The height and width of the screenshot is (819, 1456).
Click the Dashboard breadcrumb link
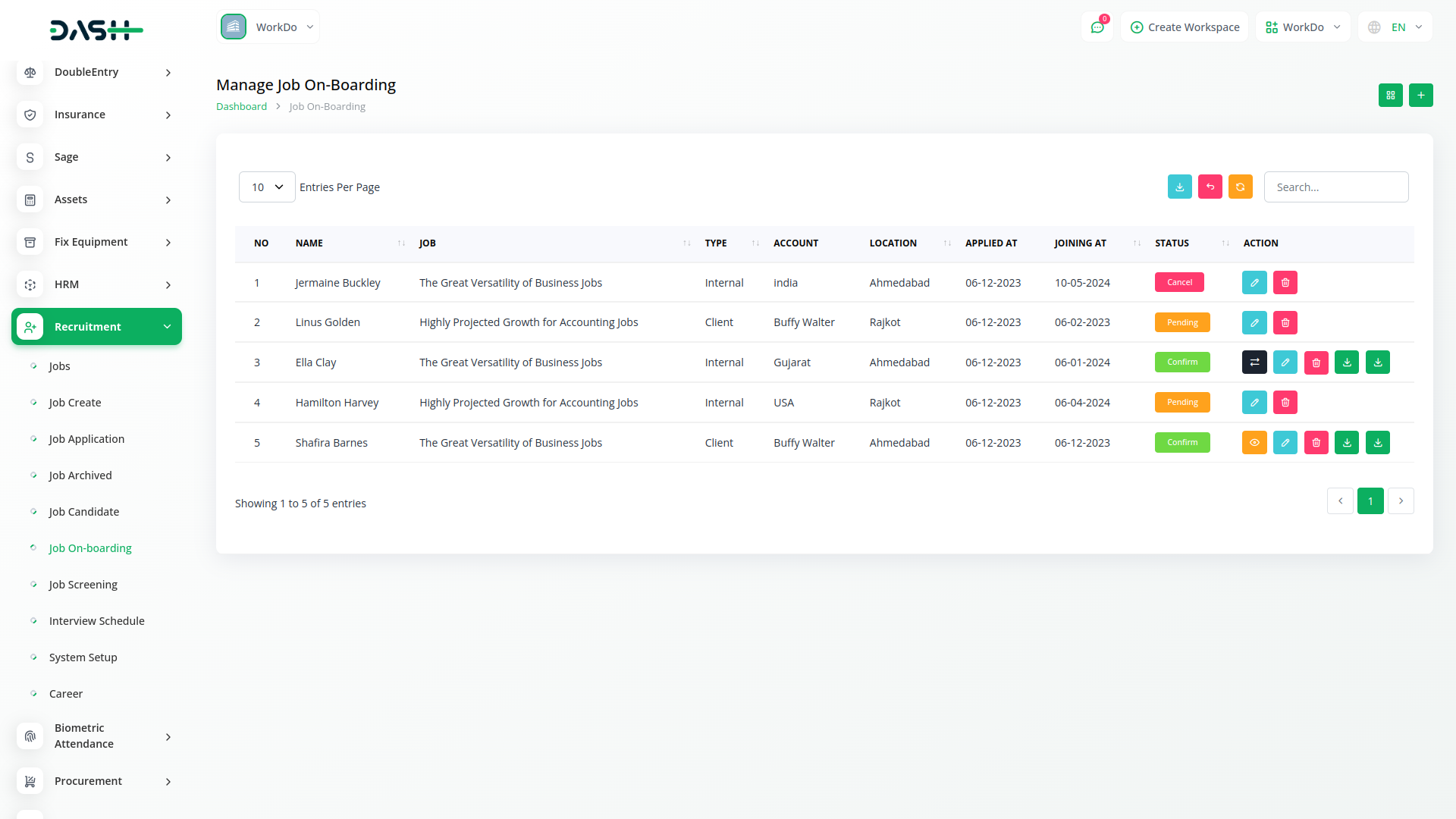click(x=241, y=107)
